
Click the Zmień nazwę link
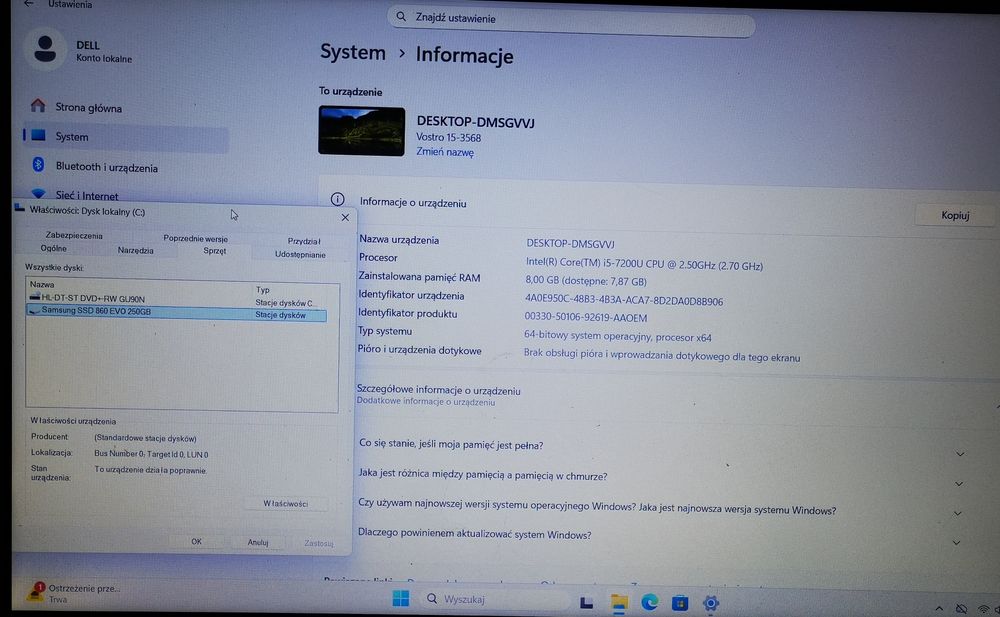[445, 152]
